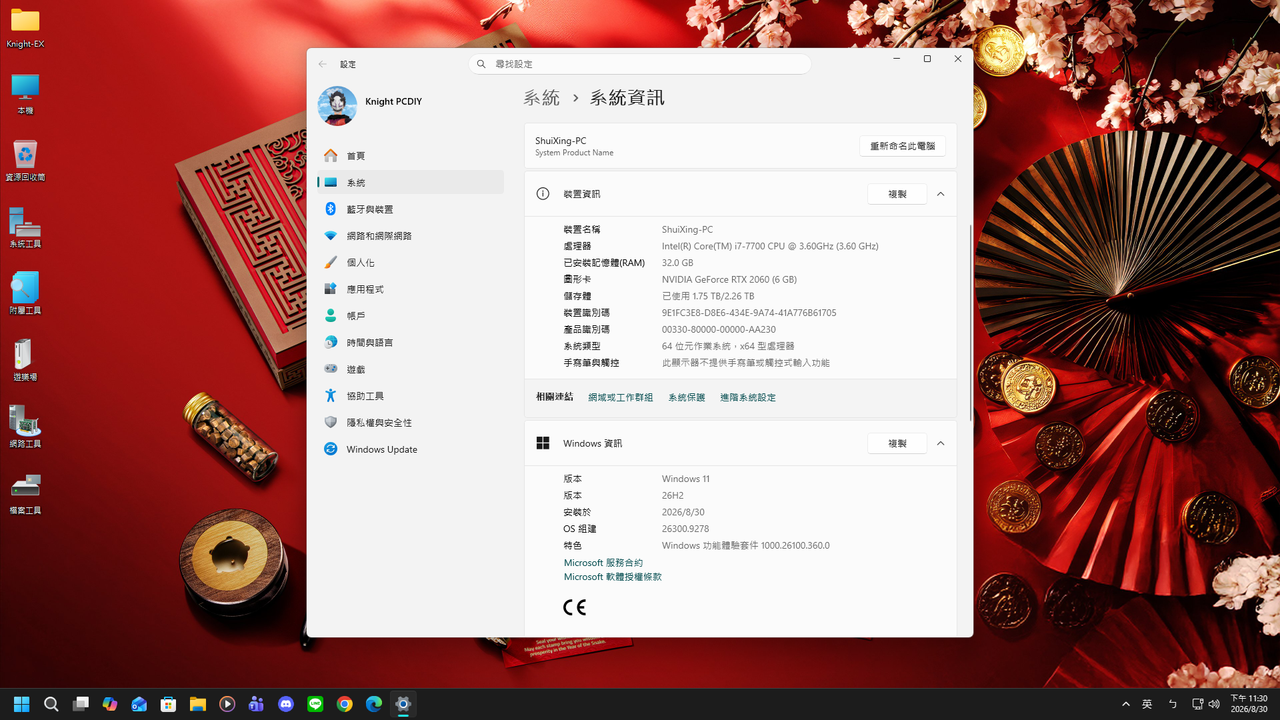Open the Knight-EX folder on the desktop
This screenshot has height=720, width=1280.
click(x=25, y=28)
